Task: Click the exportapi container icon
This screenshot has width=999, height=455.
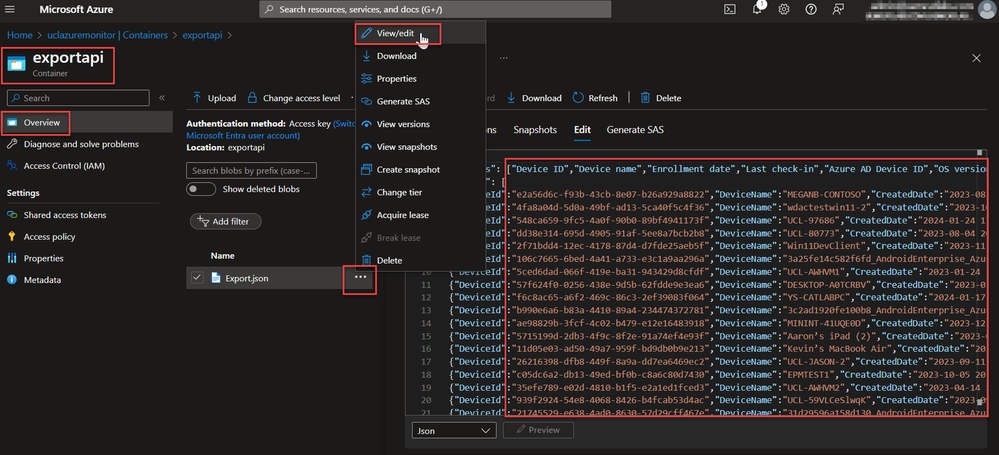Action: 17,64
